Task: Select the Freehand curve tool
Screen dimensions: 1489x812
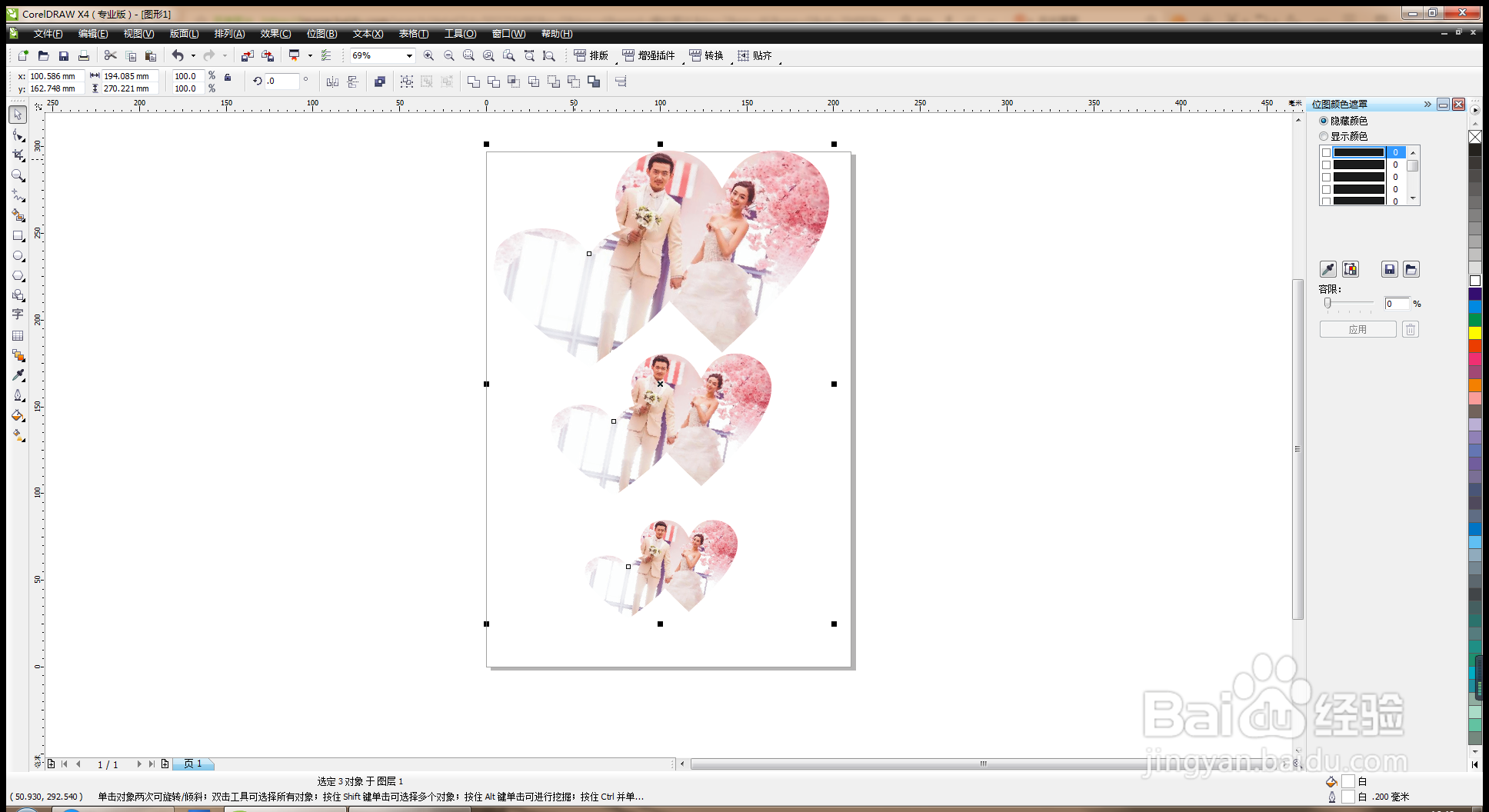Action: click(x=18, y=195)
